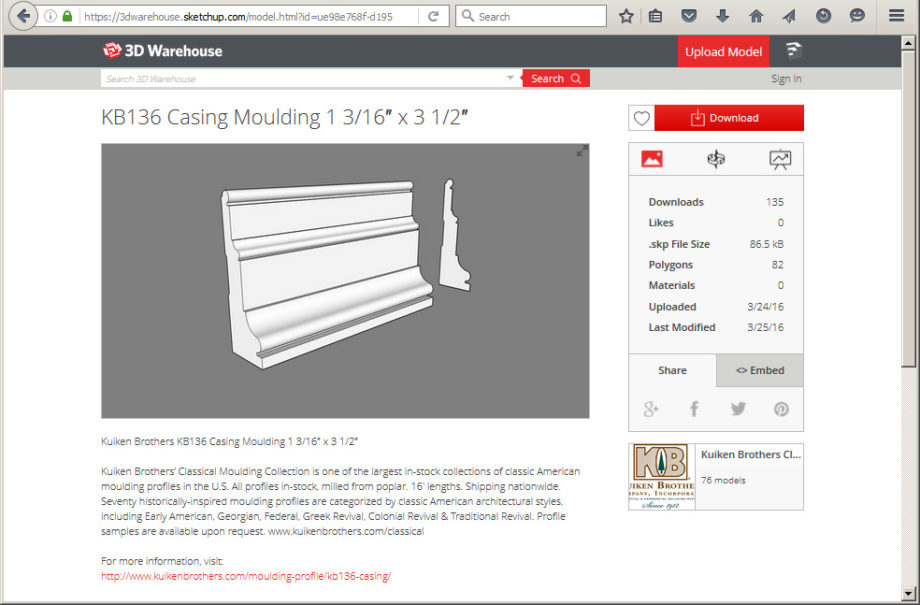Expand the model preview to fullscreen
Viewport: 920px width, 605px height.
[x=581, y=151]
